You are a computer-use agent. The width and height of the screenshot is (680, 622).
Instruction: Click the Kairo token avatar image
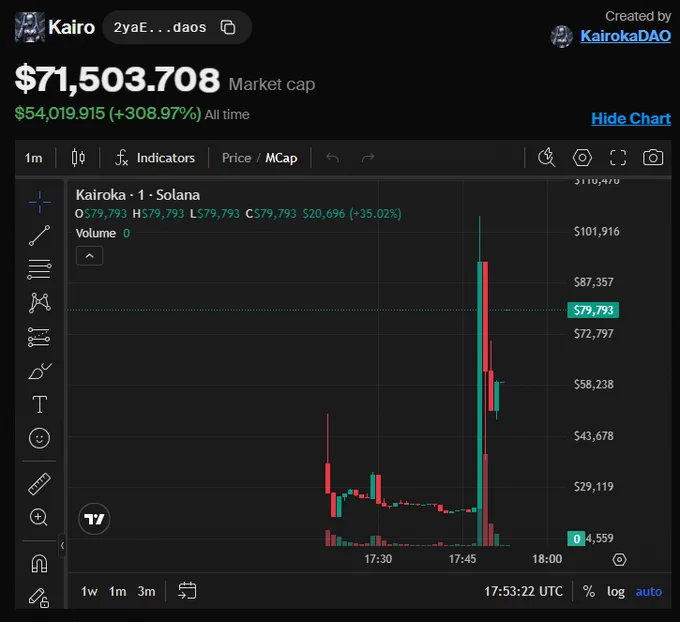click(30, 27)
